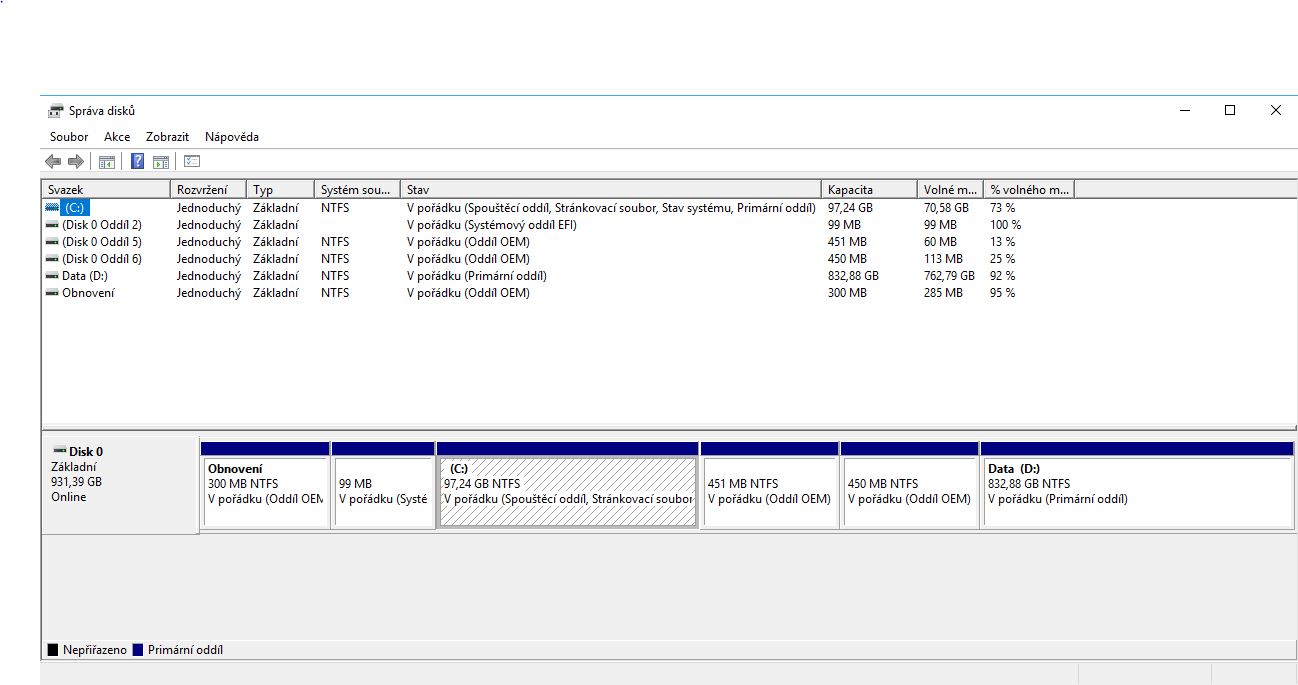
Task: Select the (C:) partition block in disk map
Action: (567, 491)
